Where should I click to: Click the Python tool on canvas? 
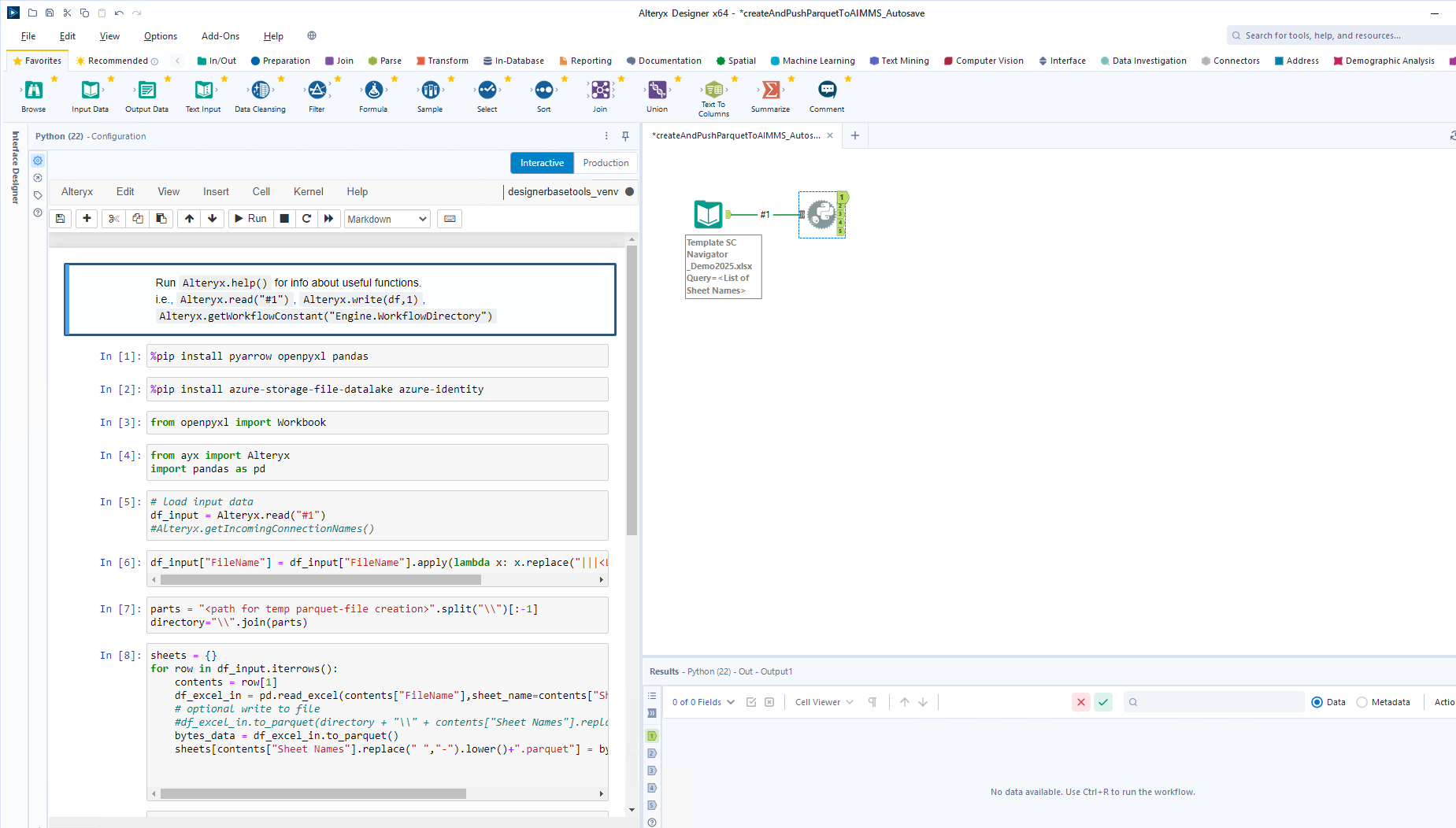pyautogui.click(x=821, y=214)
